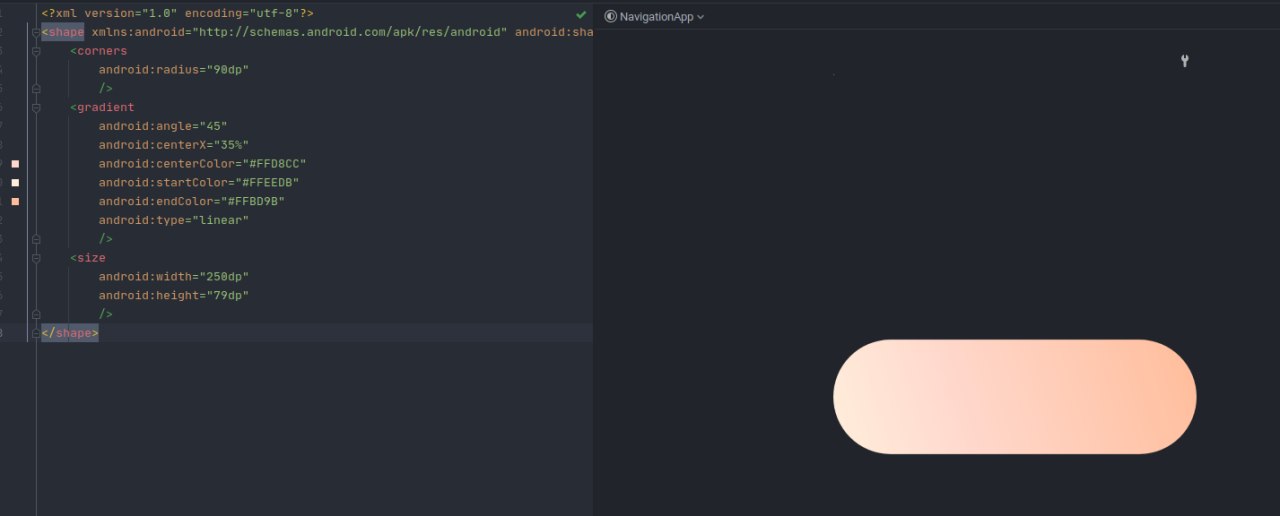Place cursor on android:centerX="35%" line

point(173,145)
